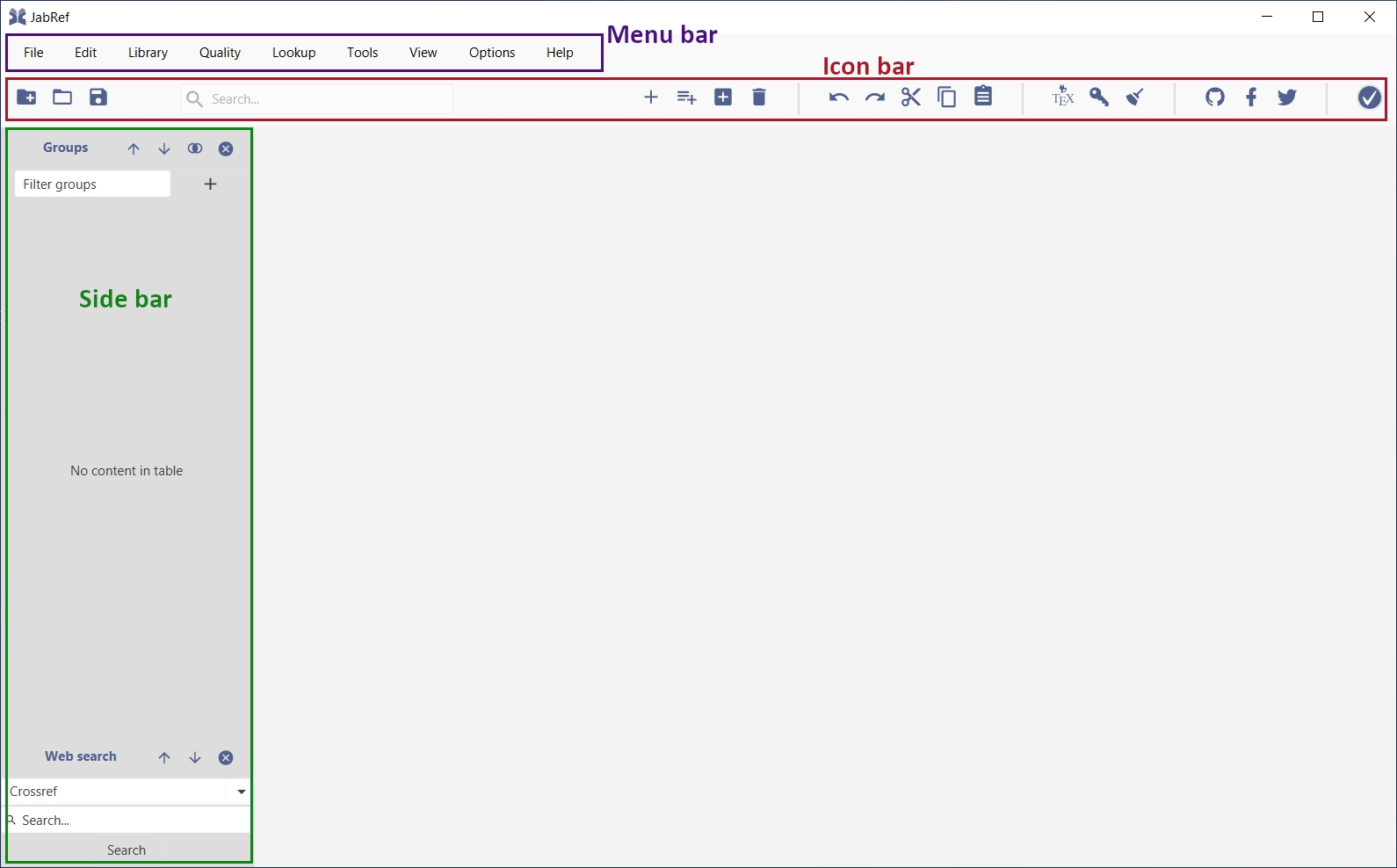Open the Edit menu
The width and height of the screenshot is (1397, 868).
(x=85, y=53)
